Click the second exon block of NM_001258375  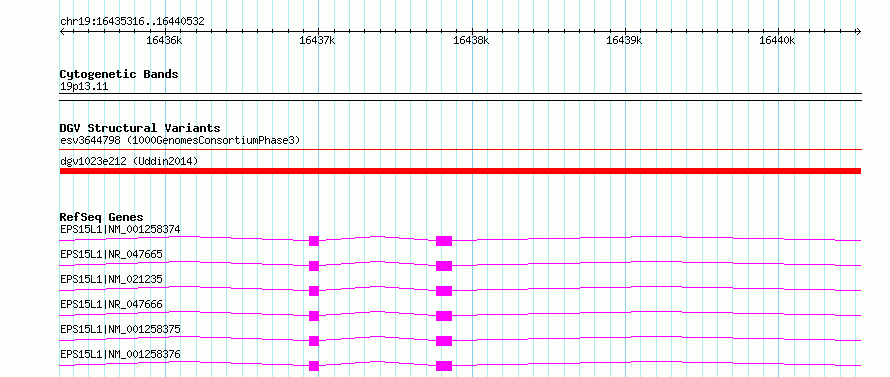[x=444, y=341]
